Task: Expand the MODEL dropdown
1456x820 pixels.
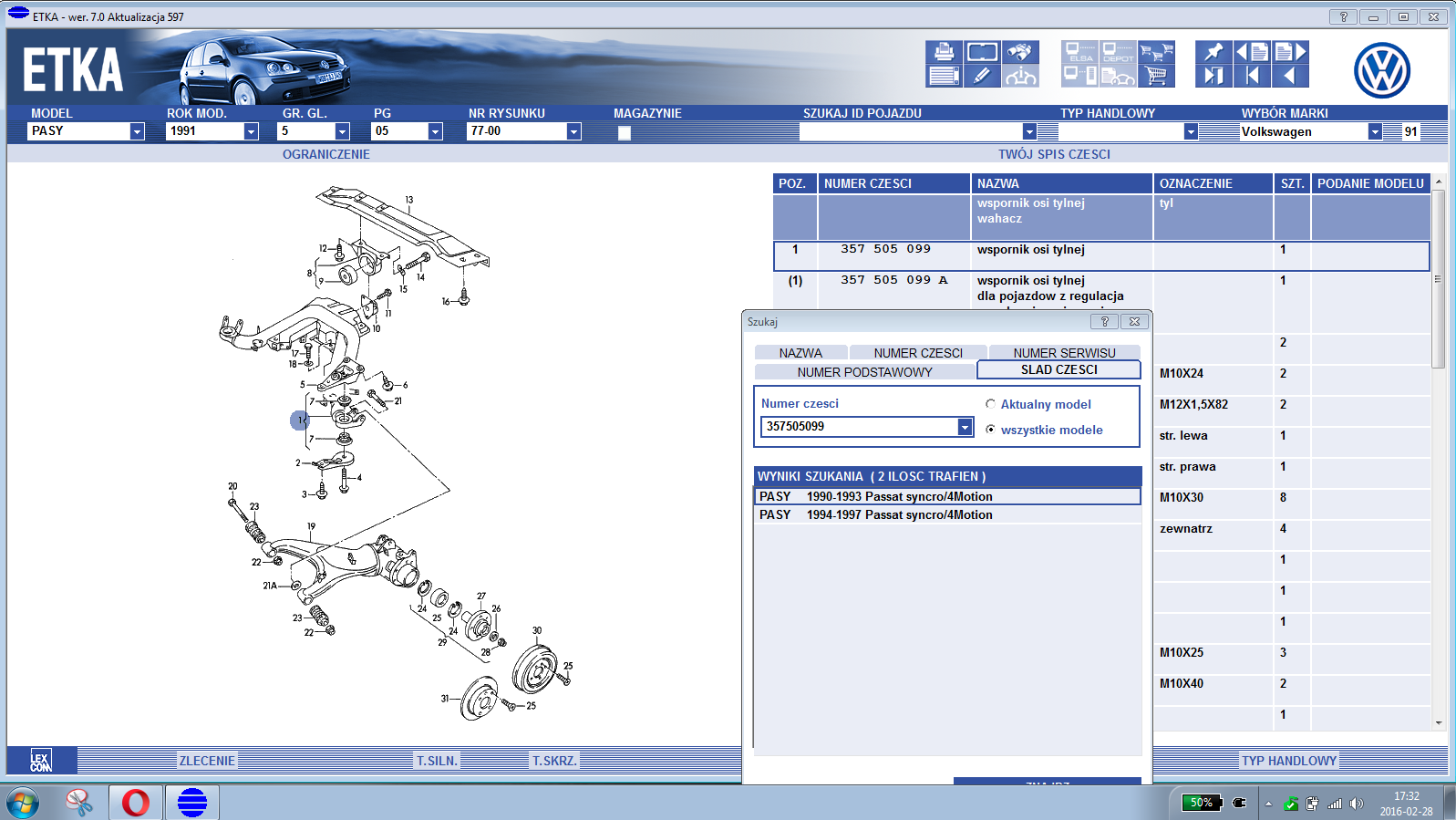Action: 137,131
